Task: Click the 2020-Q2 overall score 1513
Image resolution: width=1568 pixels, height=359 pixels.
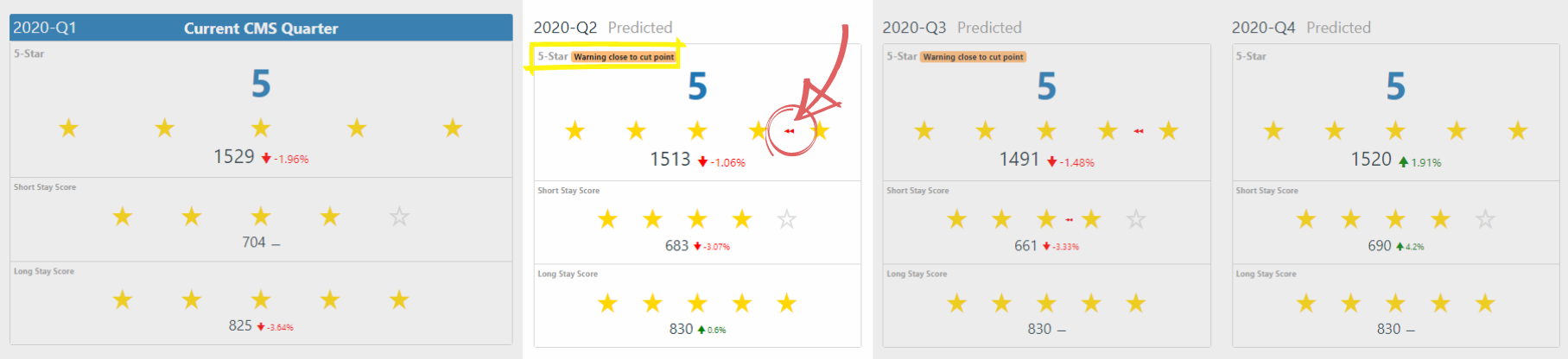Action: pos(670,160)
